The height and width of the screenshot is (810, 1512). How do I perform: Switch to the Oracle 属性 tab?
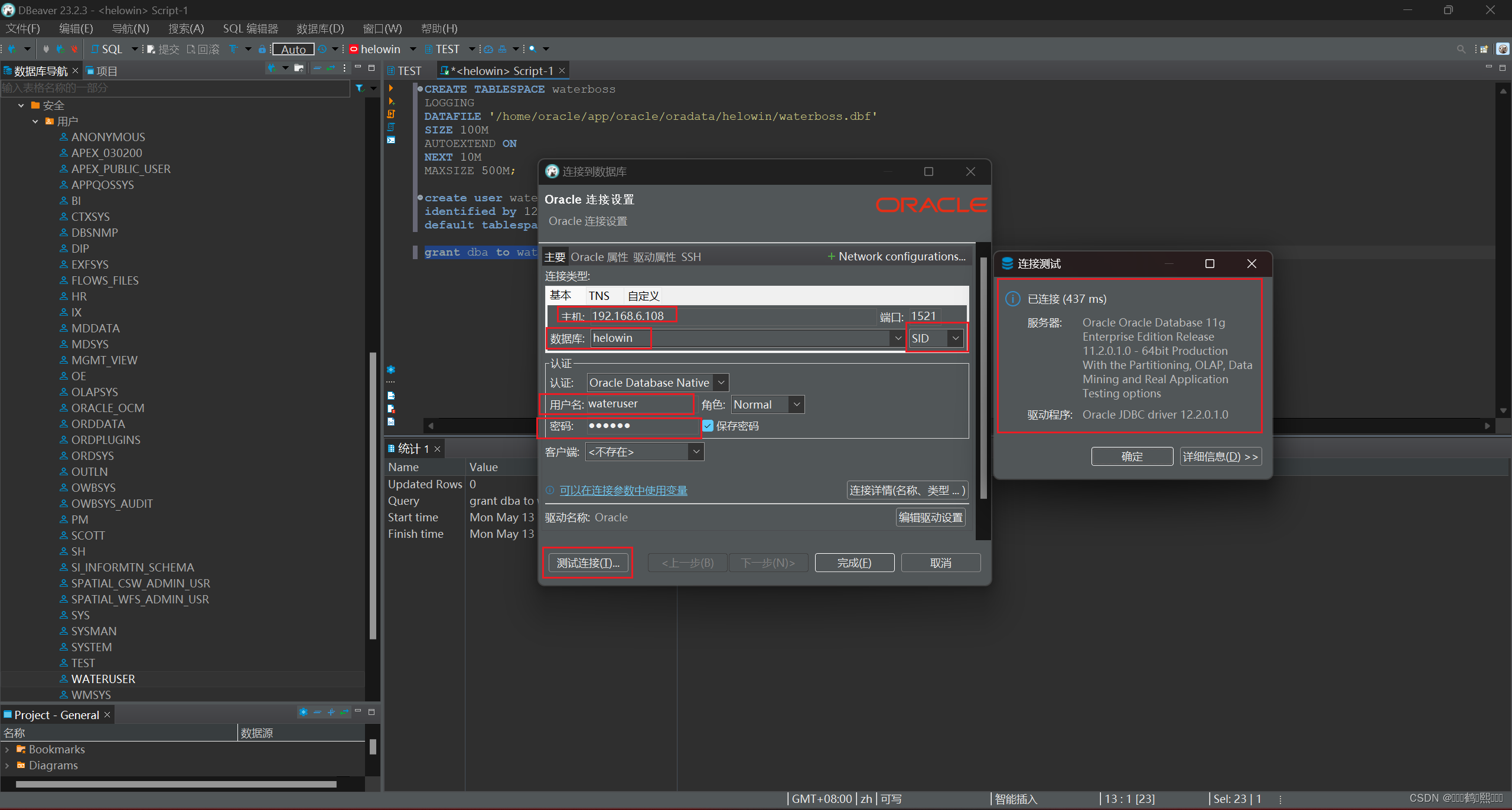(599, 257)
